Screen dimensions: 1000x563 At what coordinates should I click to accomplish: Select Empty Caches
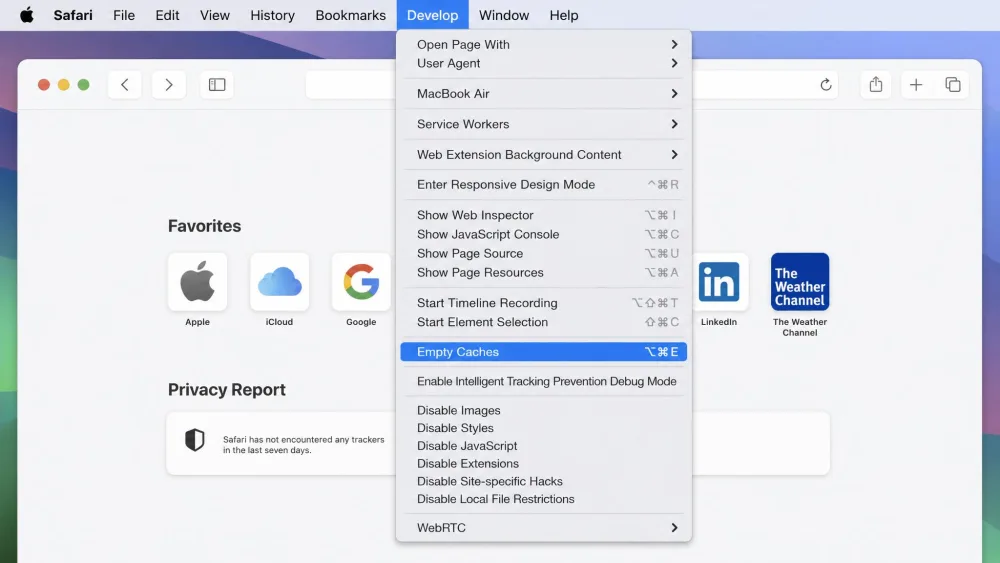pos(543,352)
